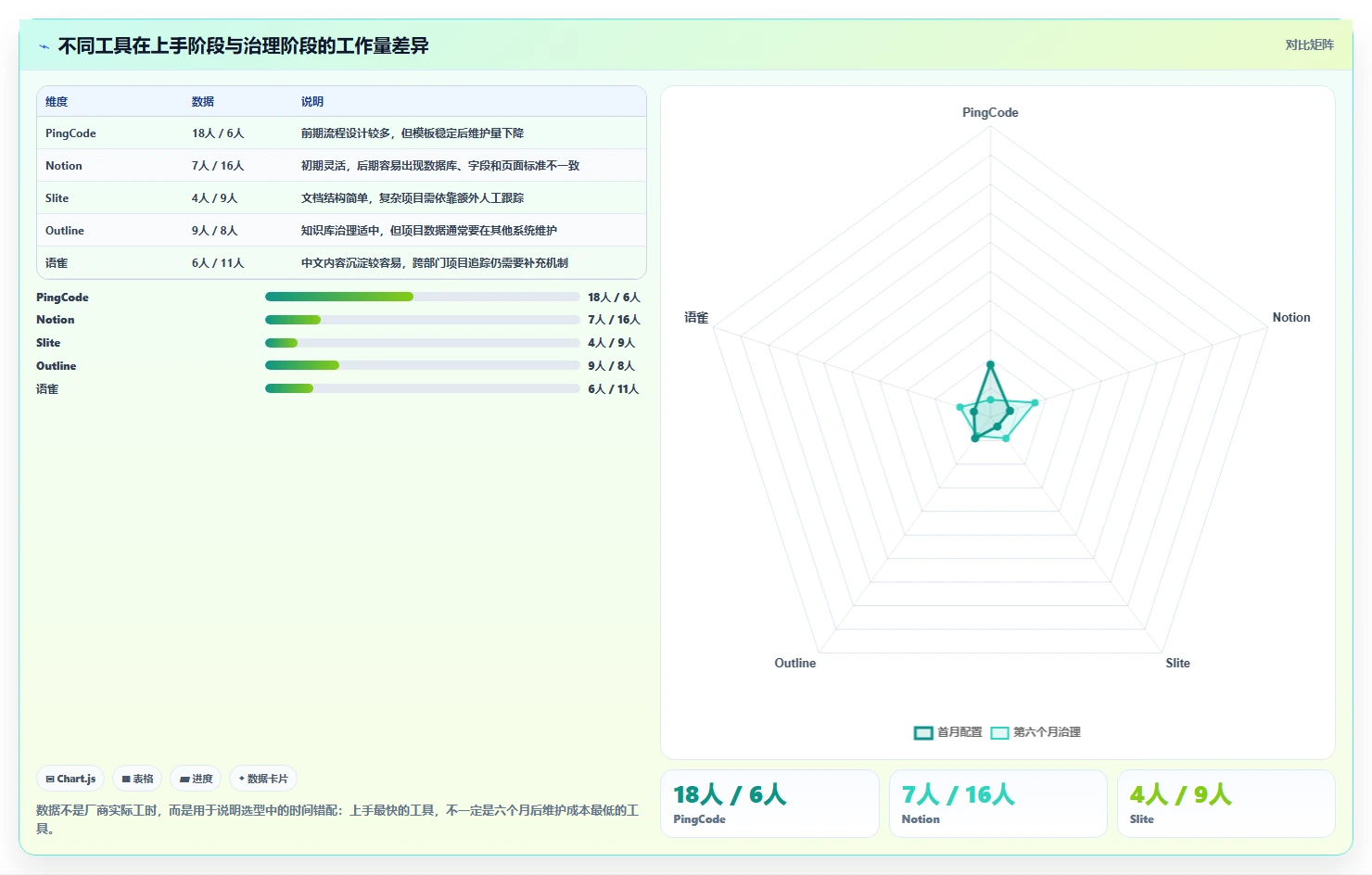This screenshot has width=1372, height=875.
Task: Click the 首月配置 data point on the Outline axis
Action: 974,437
